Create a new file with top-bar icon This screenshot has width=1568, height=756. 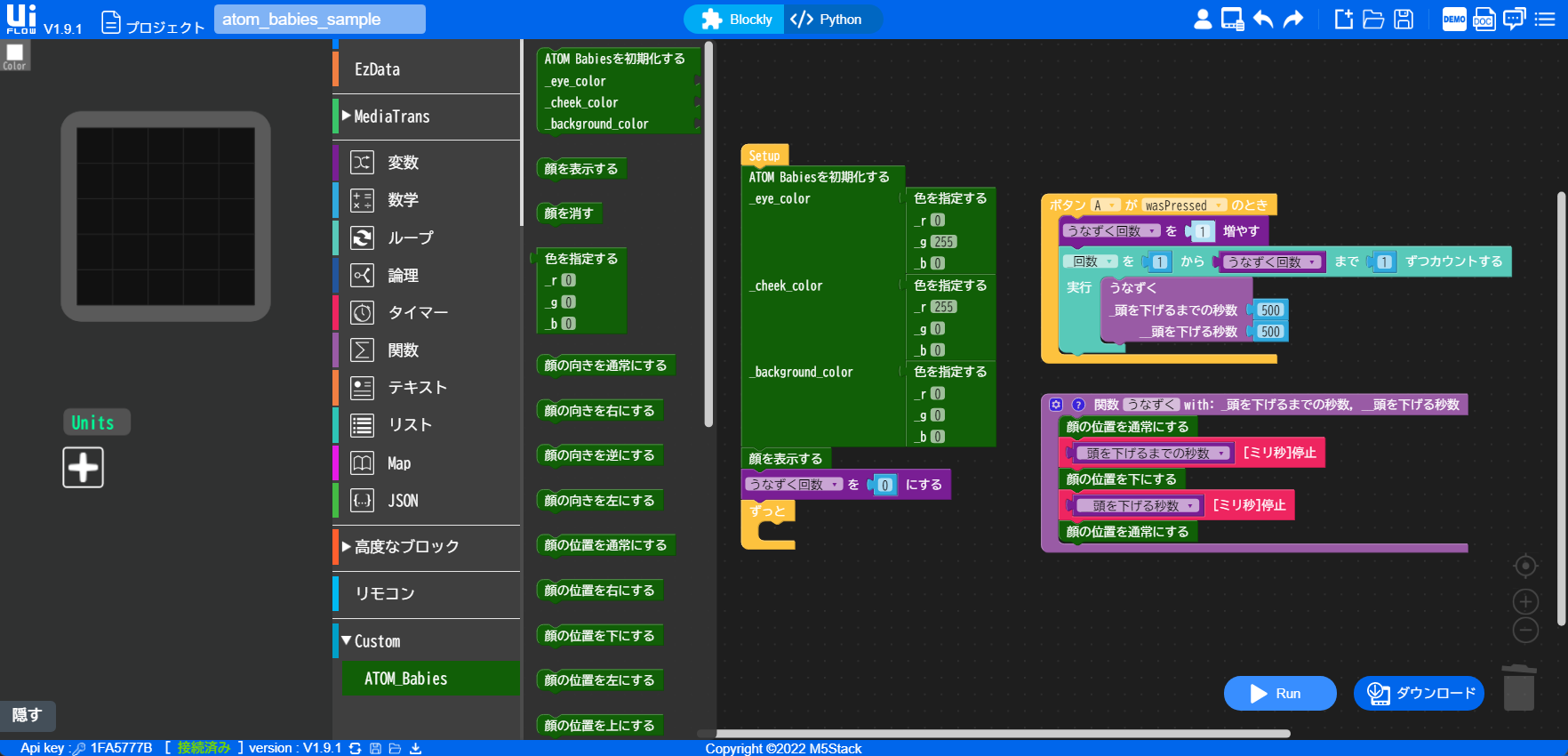(x=1344, y=20)
